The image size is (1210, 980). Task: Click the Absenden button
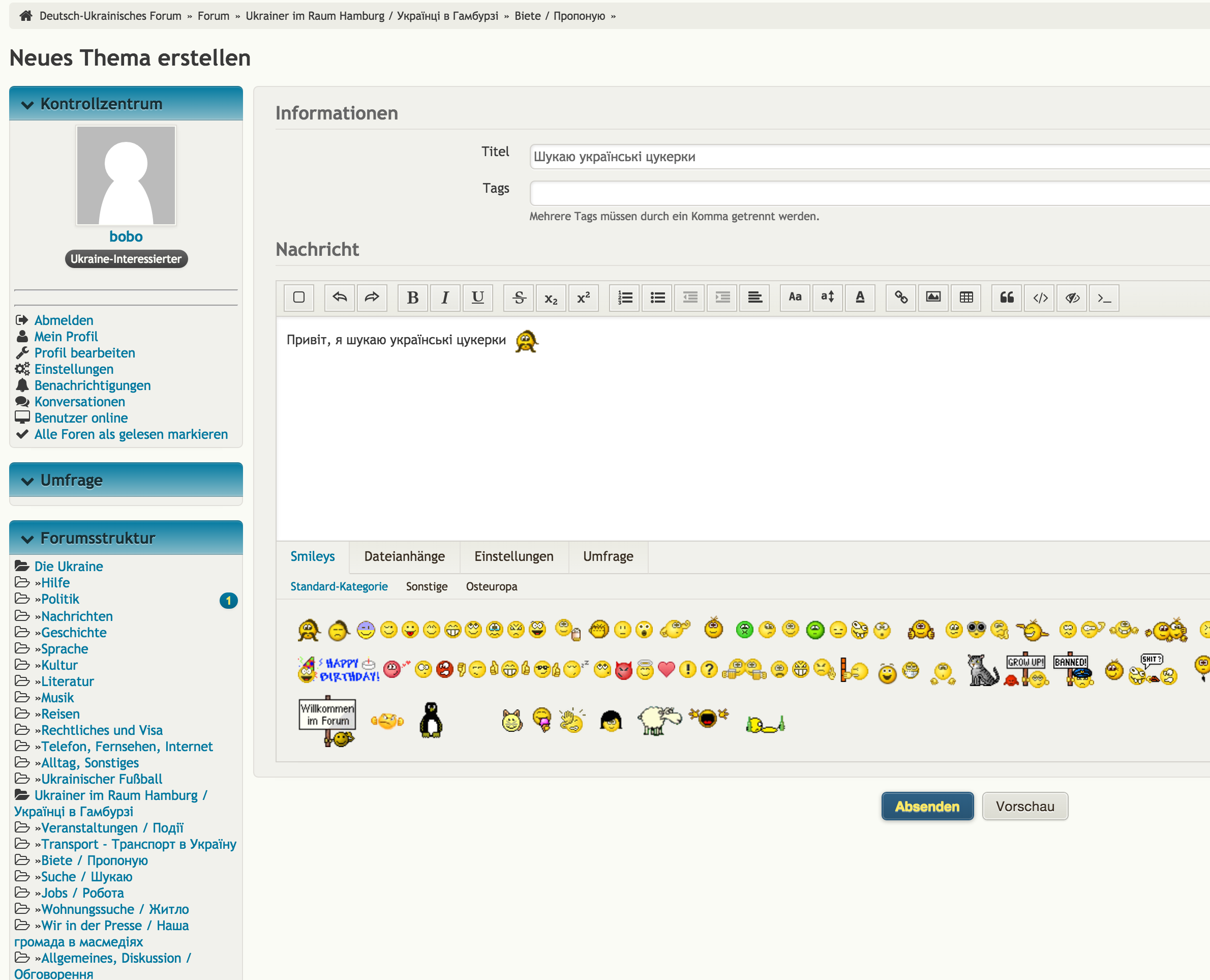pos(927,806)
